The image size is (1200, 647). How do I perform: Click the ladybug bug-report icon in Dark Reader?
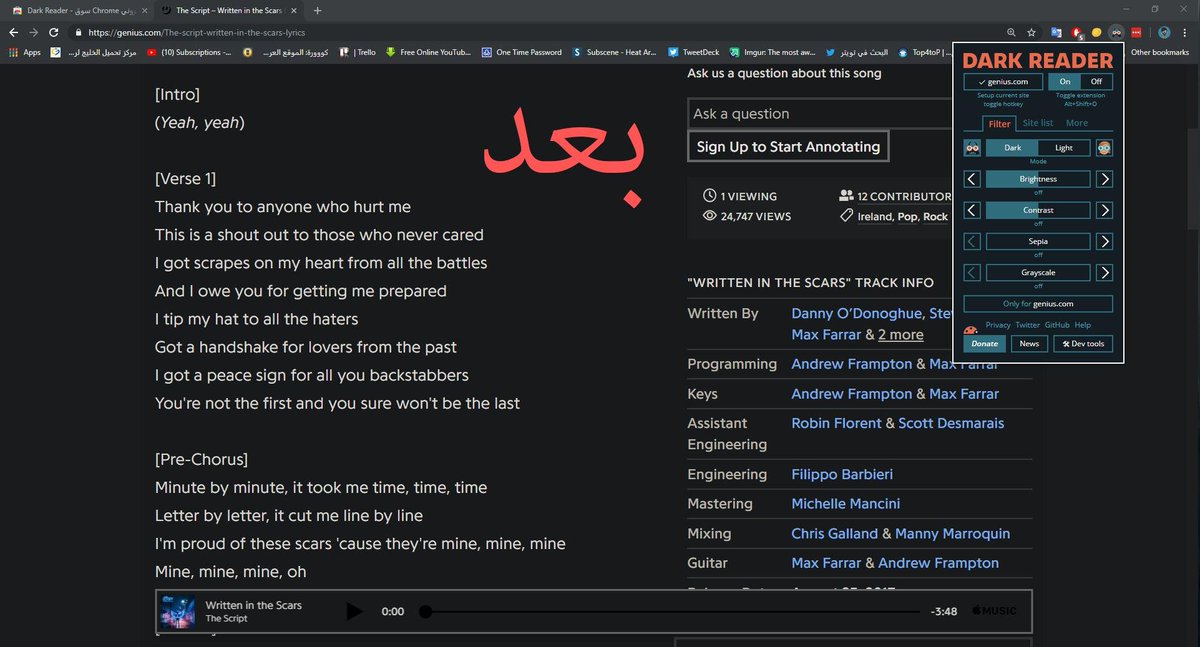(x=970, y=330)
